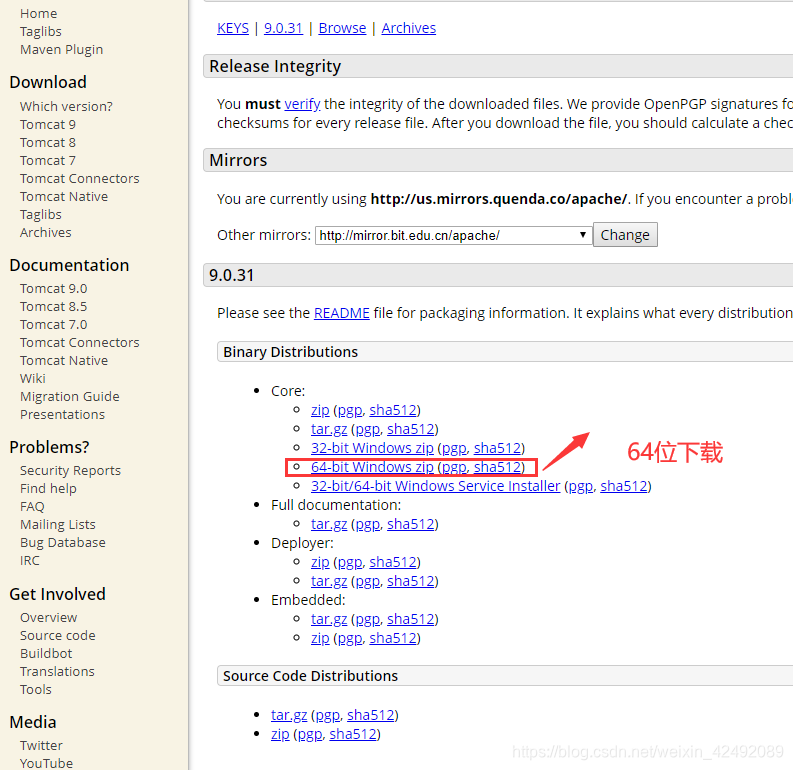Download the Embedded tar.gz
This screenshot has width=793, height=770.
329,619
